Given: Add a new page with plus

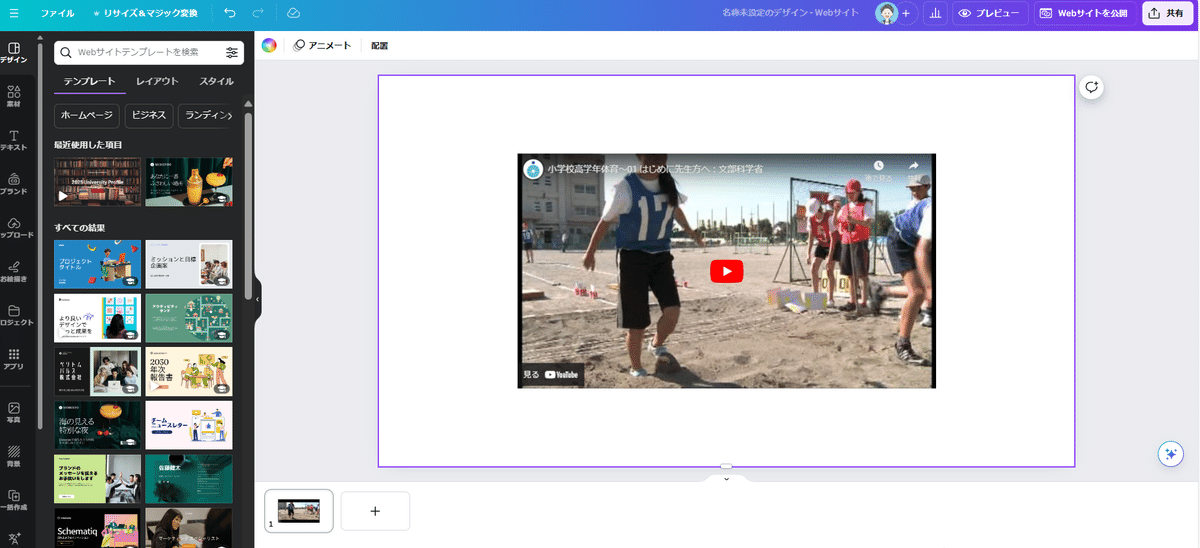Looking at the screenshot, I should (x=375, y=510).
